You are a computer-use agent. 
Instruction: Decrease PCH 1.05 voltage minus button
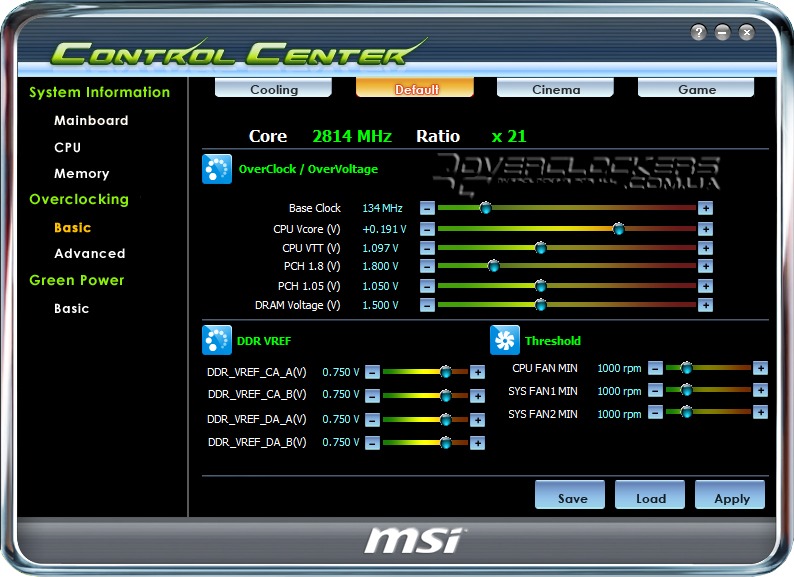[x=427, y=286]
